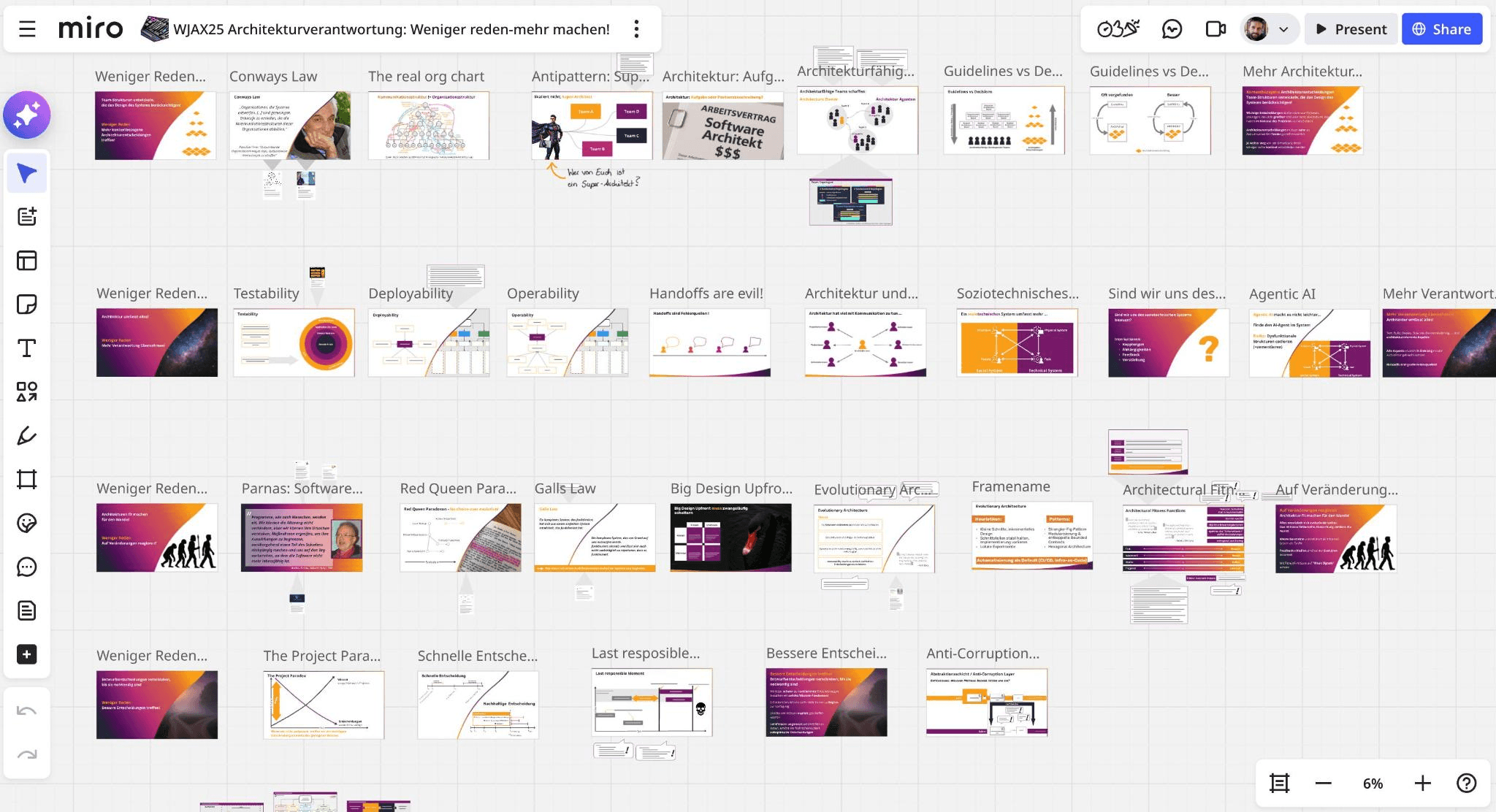Click the blue Share button
1496x812 pixels.
coord(1441,29)
